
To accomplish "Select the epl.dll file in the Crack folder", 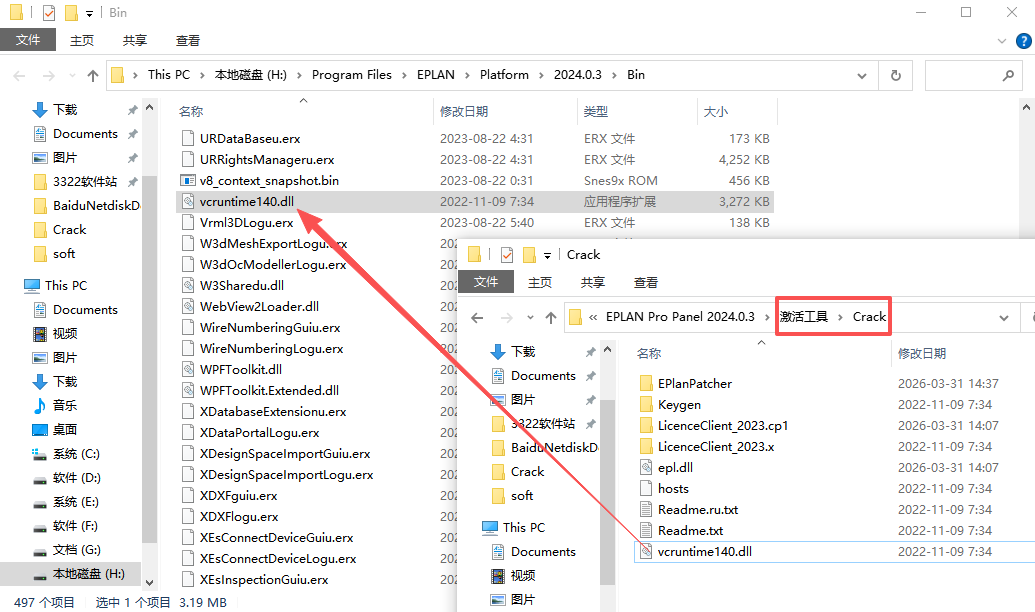I will (675, 467).
